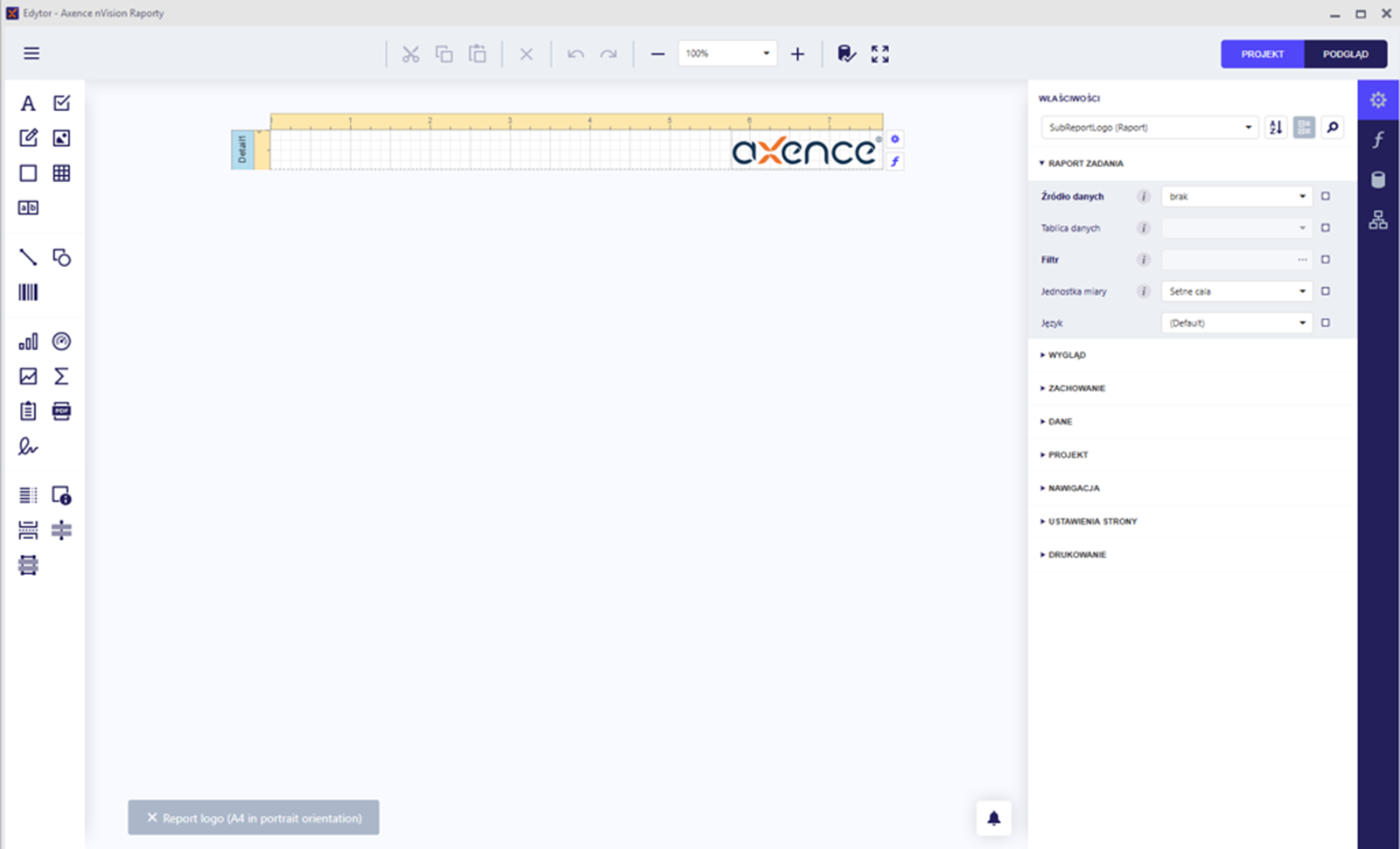This screenshot has height=849, width=1400.
Task: Click the square marker beside Źródło danych
Action: point(1326,197)
